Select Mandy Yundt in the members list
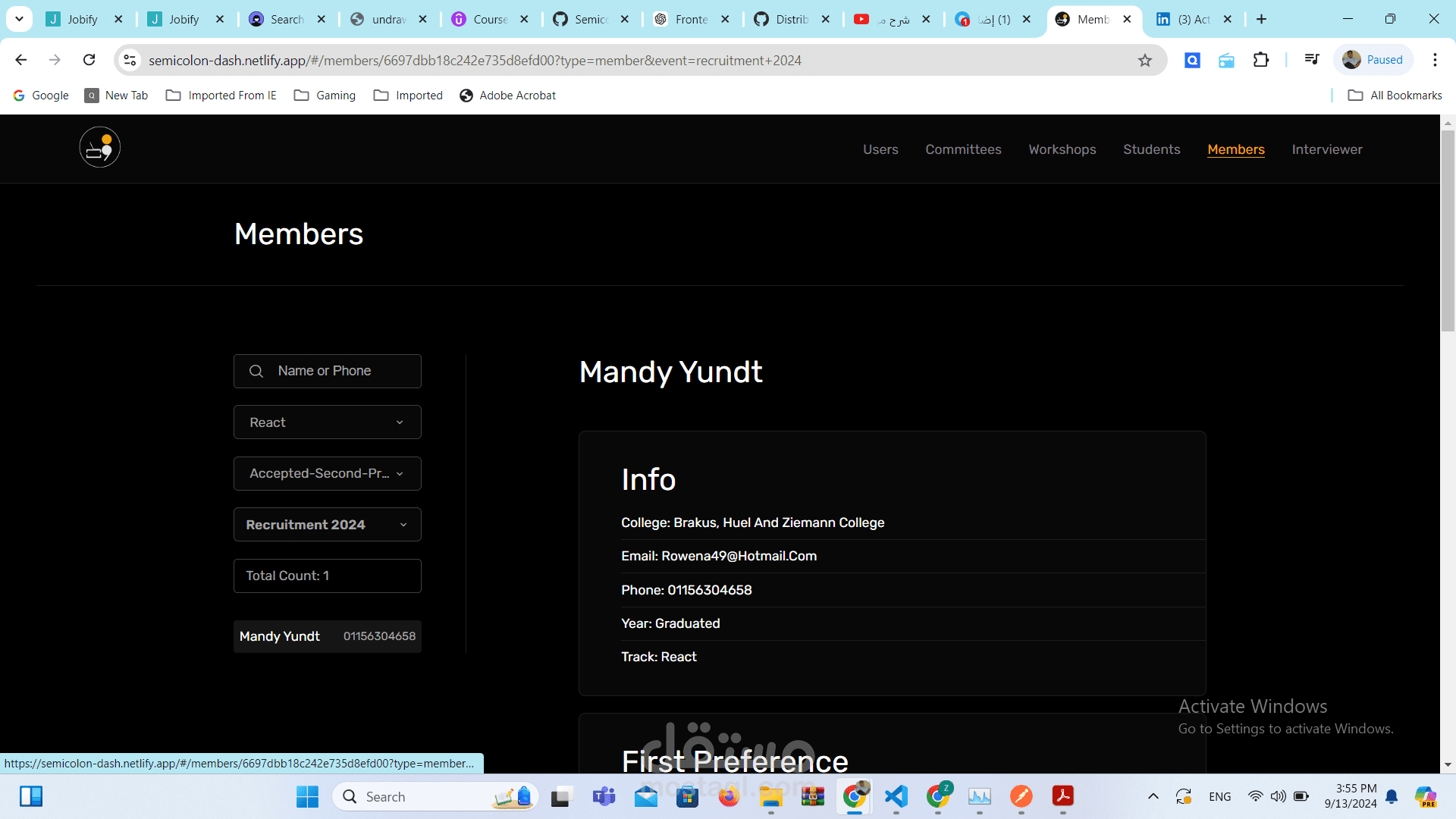Image resolution: width=1456 pixels, height=819 pixels. 327,636
